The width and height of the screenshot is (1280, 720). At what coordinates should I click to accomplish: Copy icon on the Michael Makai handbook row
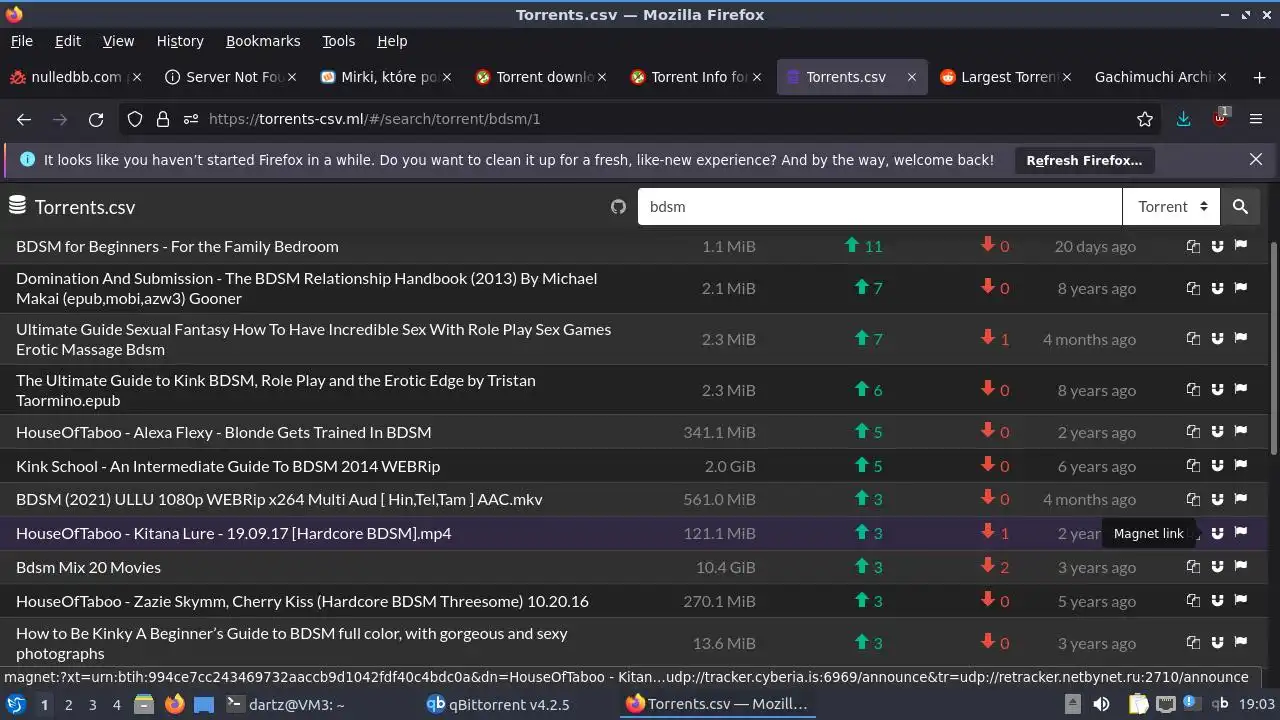(1193, 288)
